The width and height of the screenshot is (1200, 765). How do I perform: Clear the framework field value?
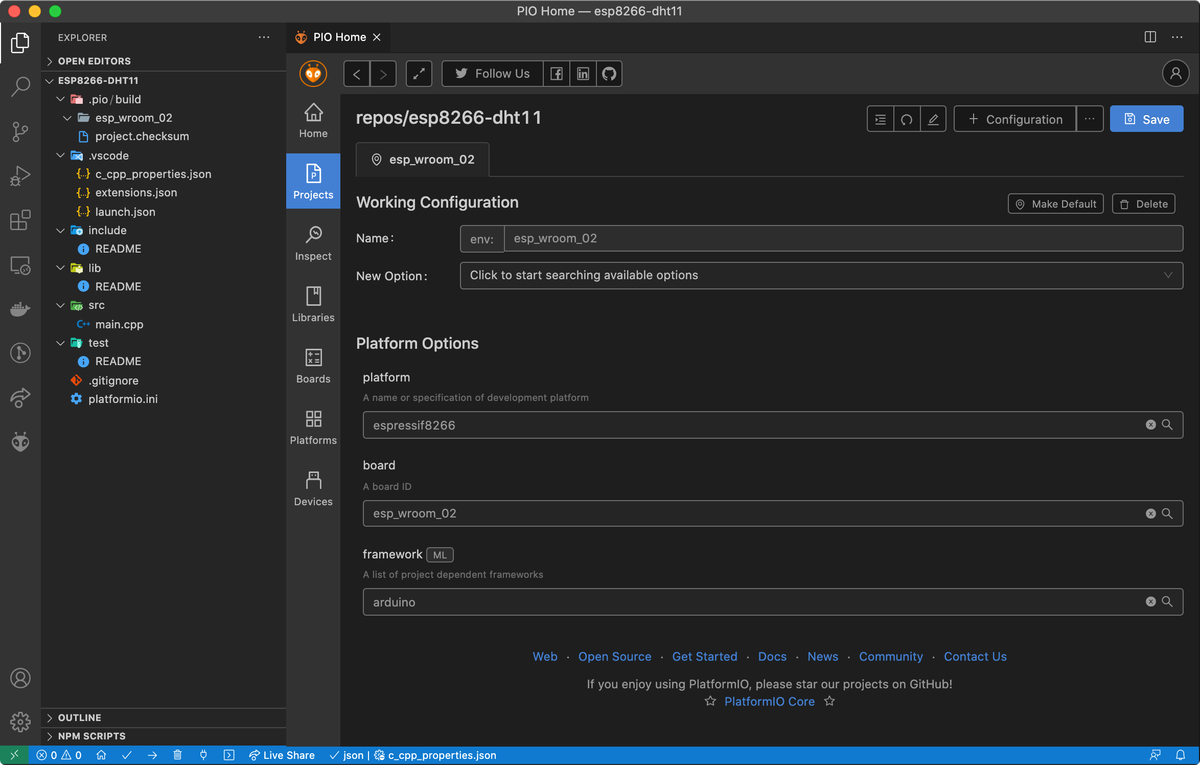pos(1150,602)
